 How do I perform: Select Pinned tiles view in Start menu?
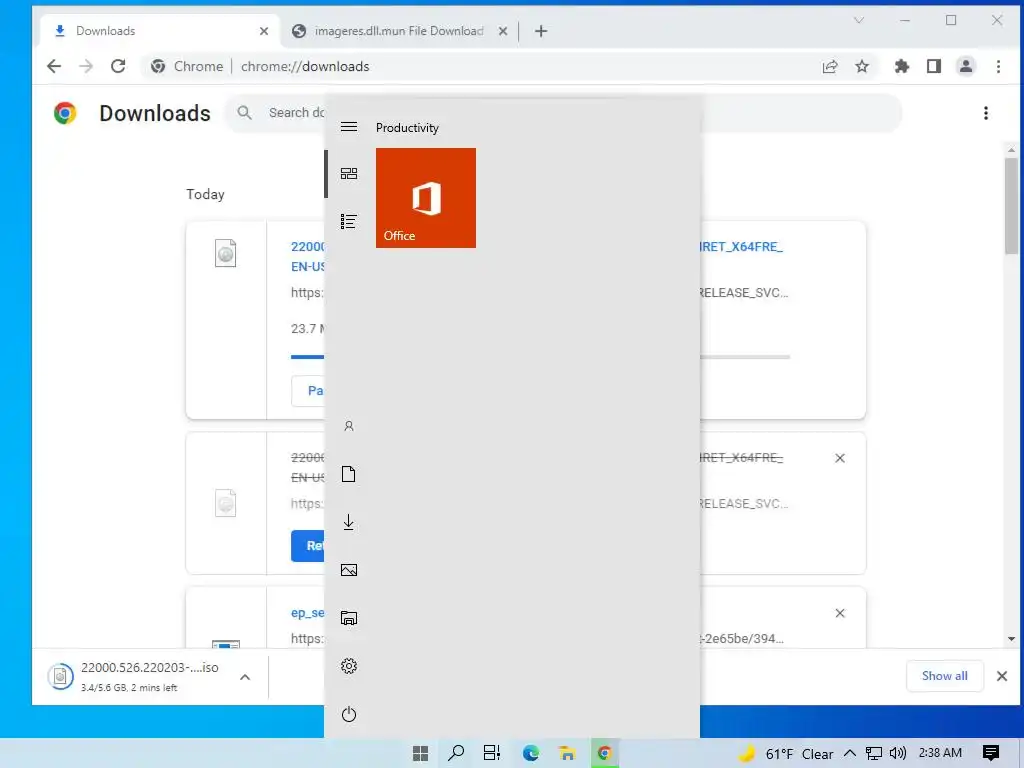coord(349,174)
